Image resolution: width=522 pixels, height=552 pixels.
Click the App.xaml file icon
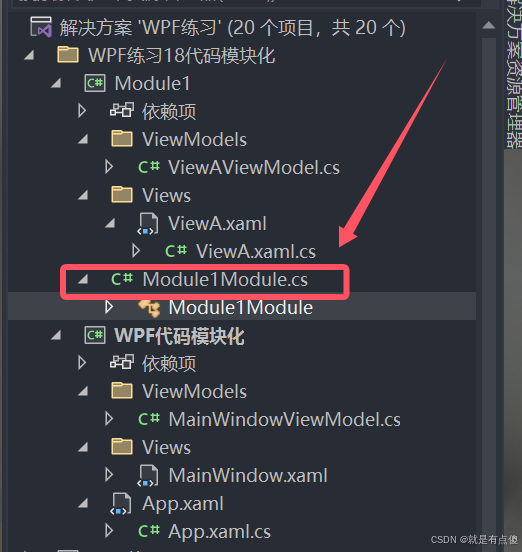point(121,503)
